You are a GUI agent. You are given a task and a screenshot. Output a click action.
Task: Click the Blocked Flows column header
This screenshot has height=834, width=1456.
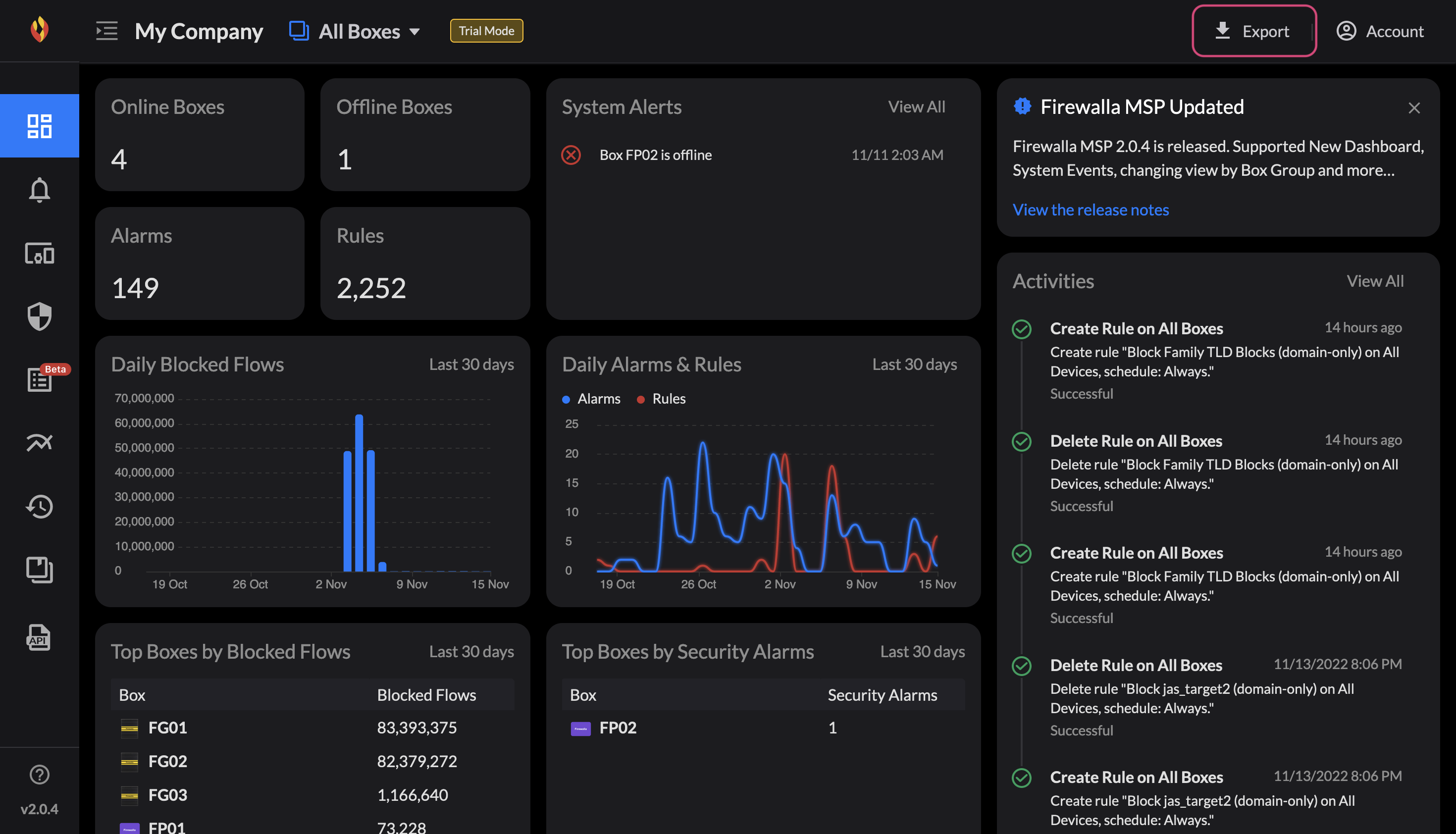click(x=426, y=695)
